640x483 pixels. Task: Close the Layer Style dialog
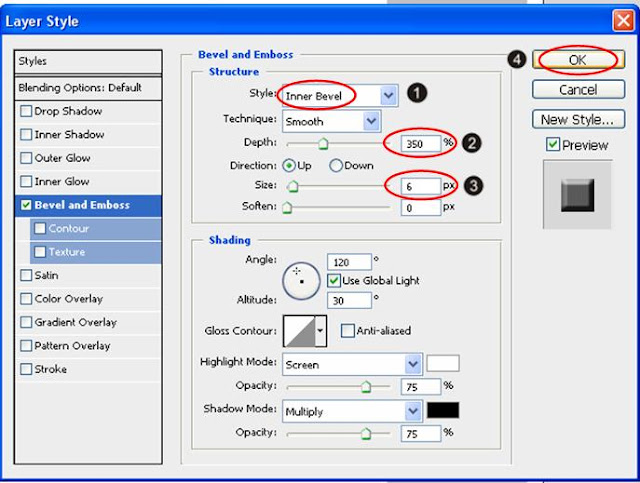[623, 20]
